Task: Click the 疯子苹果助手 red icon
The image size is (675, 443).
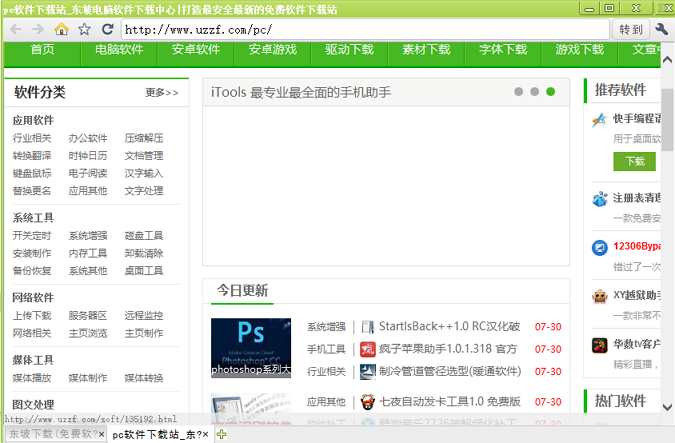Action: [368, 350]
